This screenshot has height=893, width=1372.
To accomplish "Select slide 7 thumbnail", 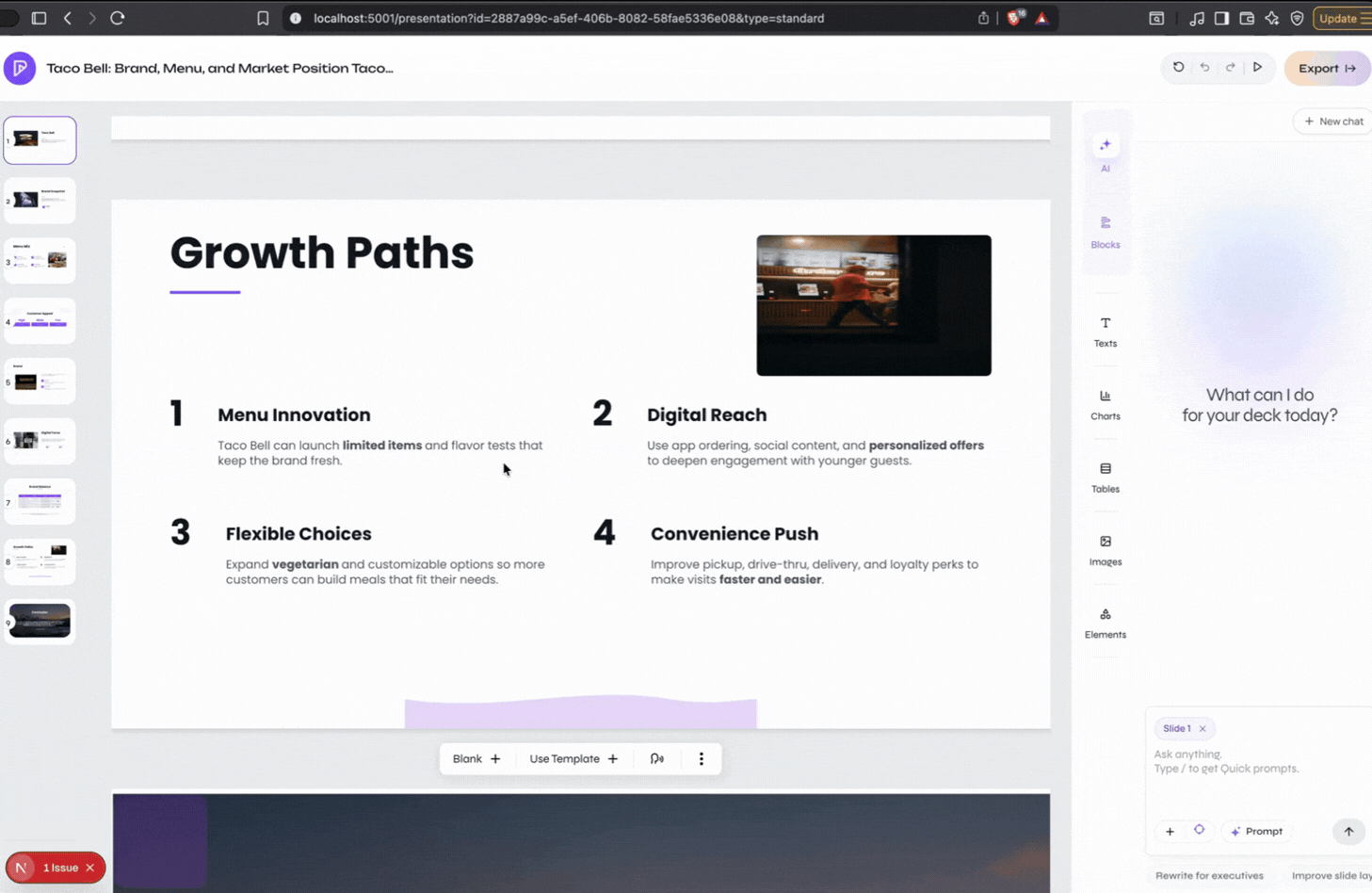I will (x=40, y=502).
